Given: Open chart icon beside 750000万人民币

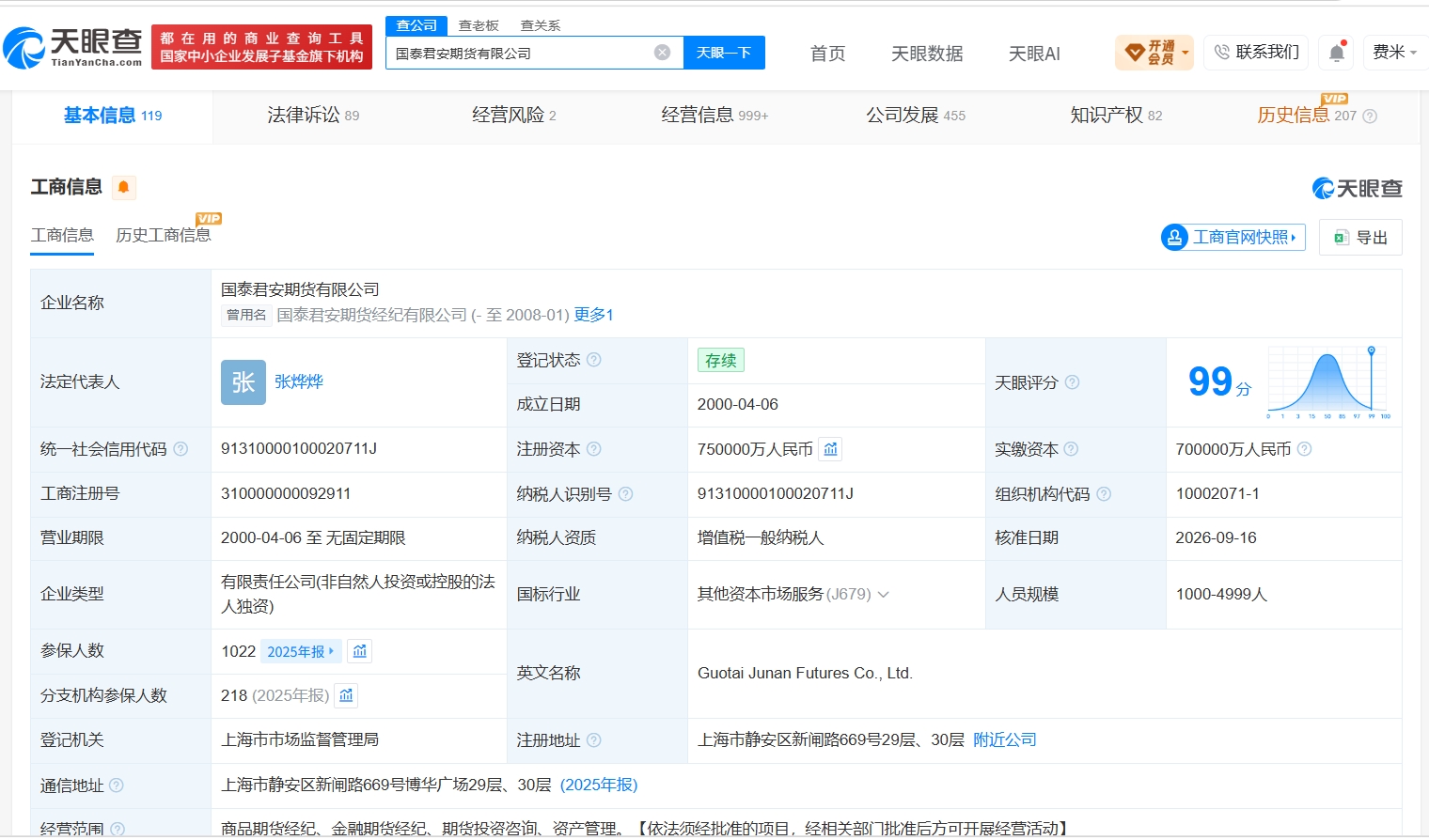Looking at the screenshot, I should 830,449.
